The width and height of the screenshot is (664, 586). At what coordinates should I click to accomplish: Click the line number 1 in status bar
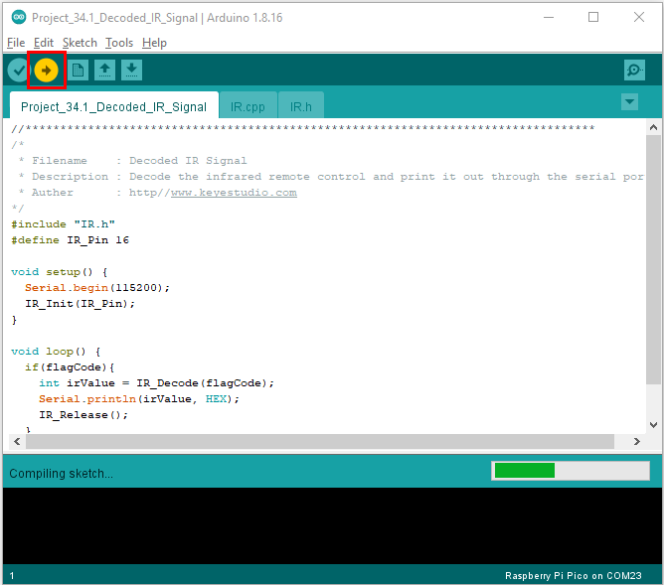coord(12,575)
